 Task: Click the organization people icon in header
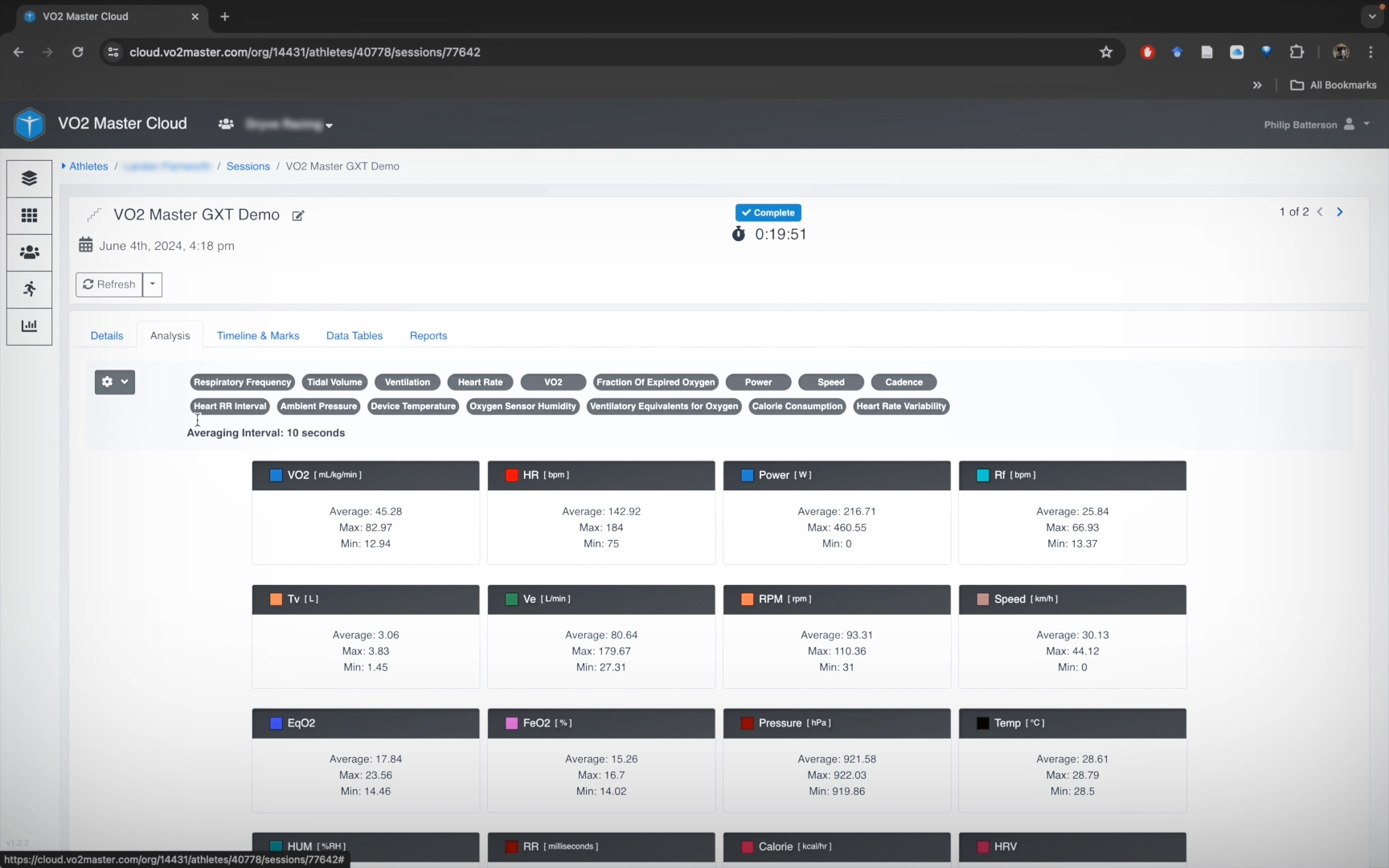(x=226, y=125)
